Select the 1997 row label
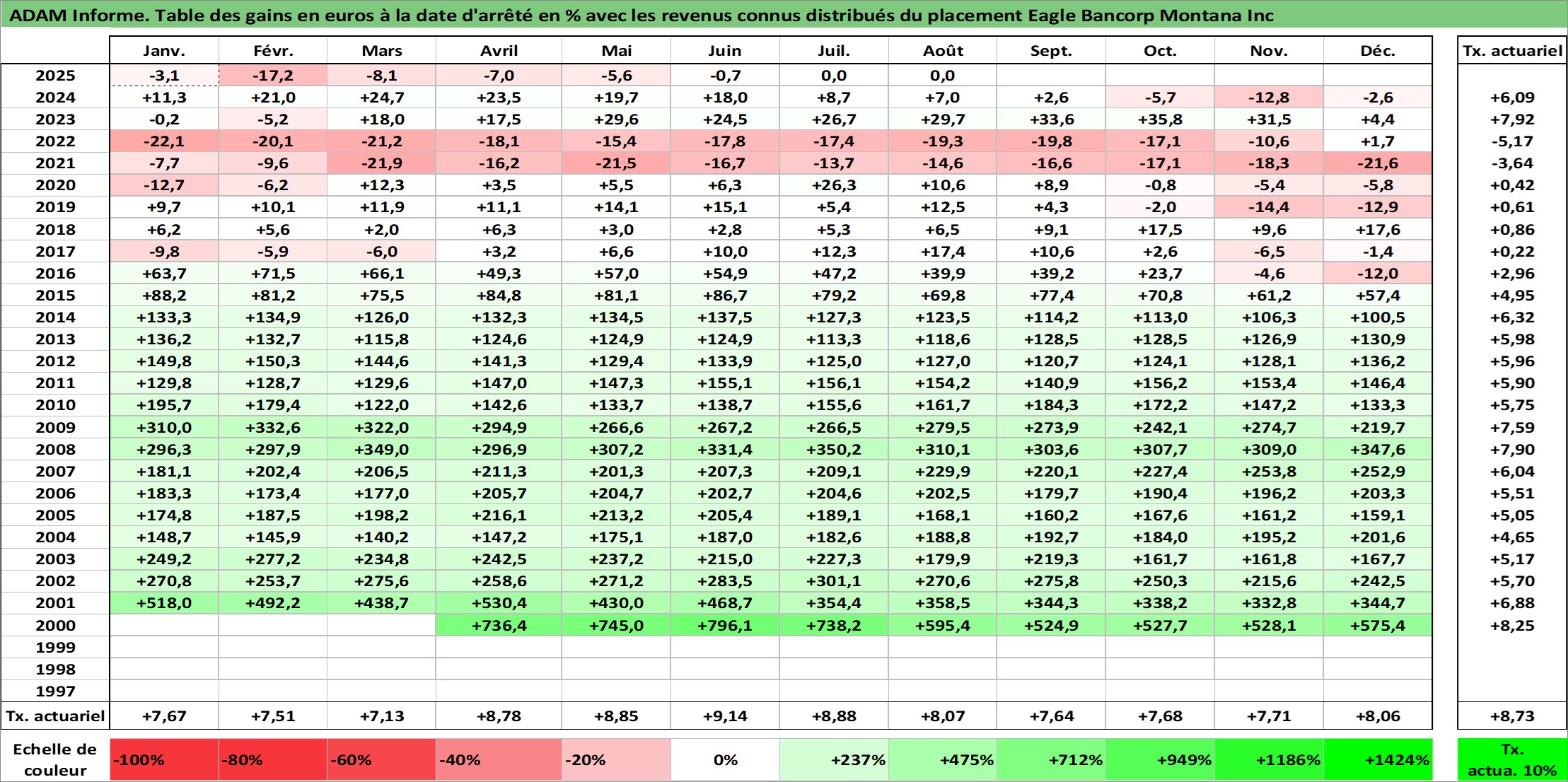1568x782 pixels. (55, 691)
